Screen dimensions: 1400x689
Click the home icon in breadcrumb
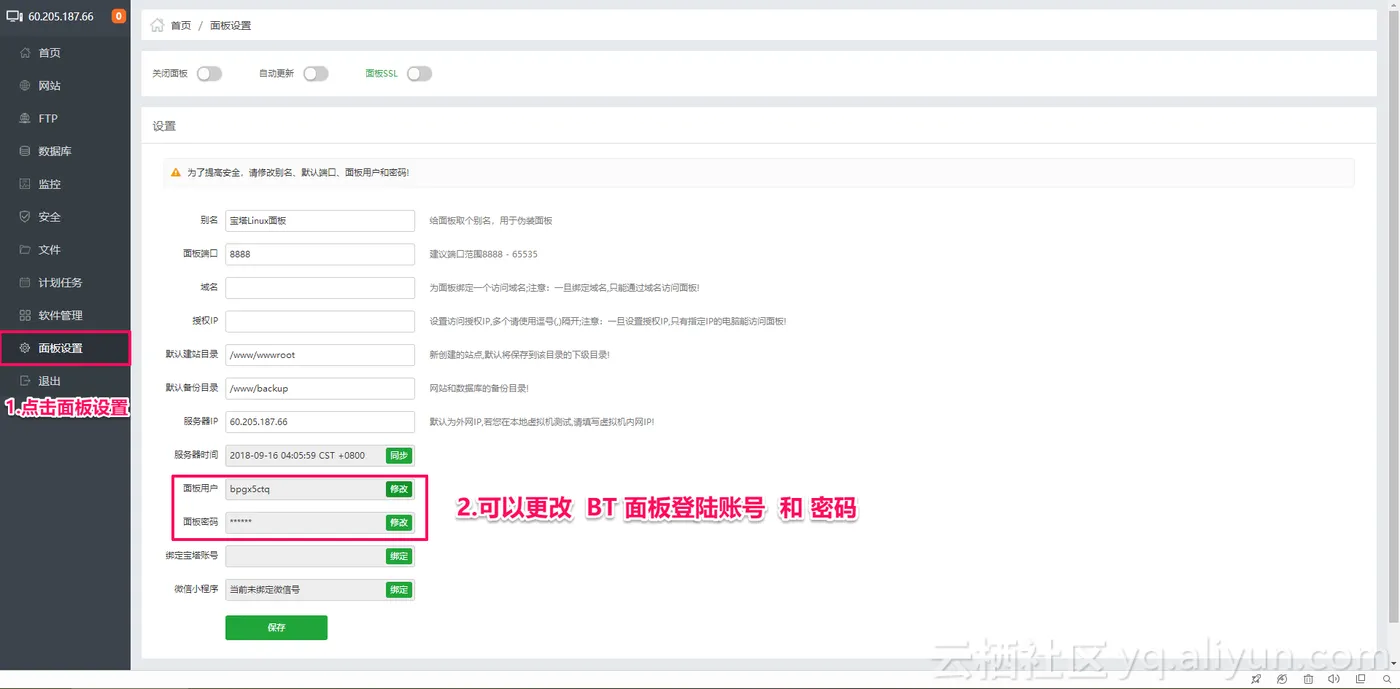click(x=158, y=25)
